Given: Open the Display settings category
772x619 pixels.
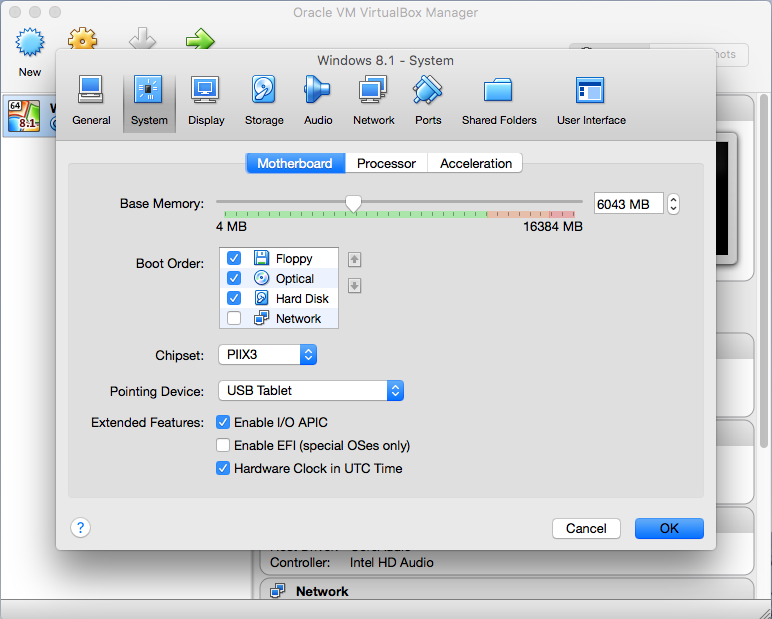Looking at the screenshot, I should (x=206, y=101).
